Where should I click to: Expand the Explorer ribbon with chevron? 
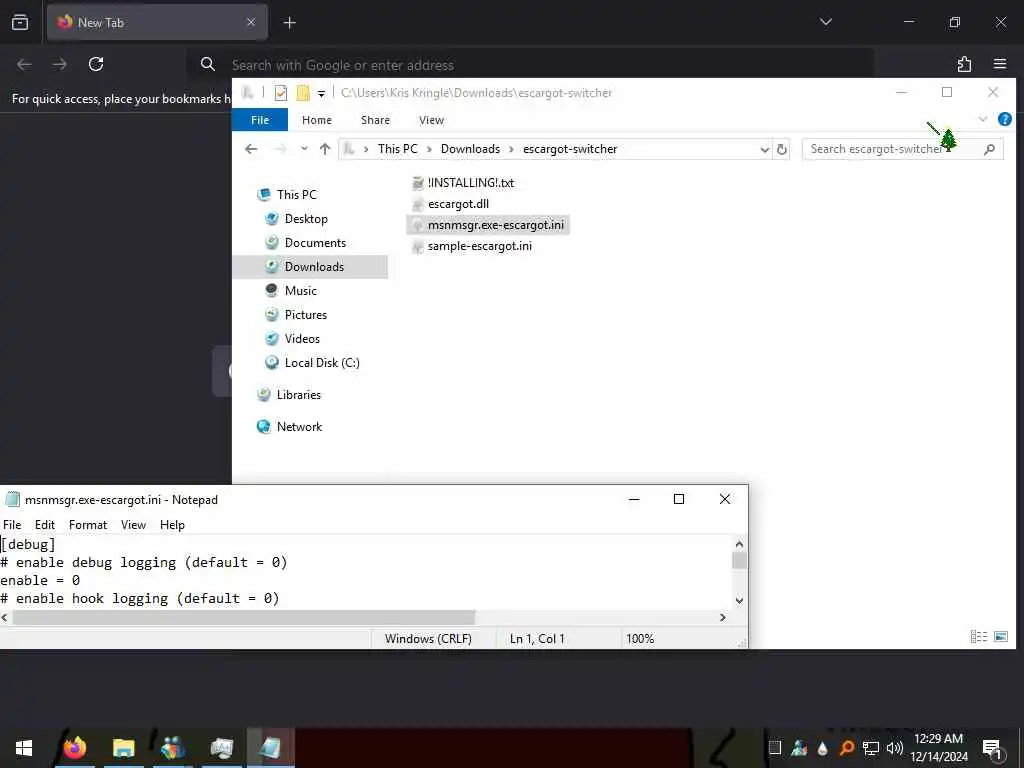pos(982,119)
